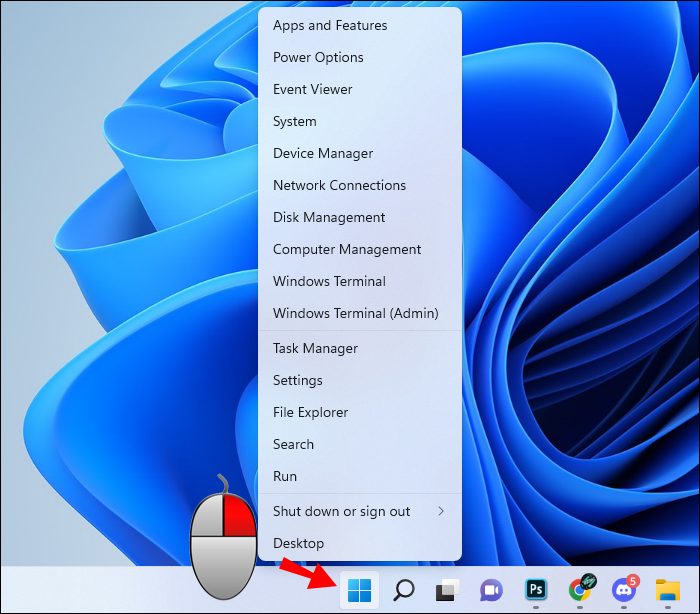Select Network Connections
Screen dimensions: 700x614
[339, 185]
